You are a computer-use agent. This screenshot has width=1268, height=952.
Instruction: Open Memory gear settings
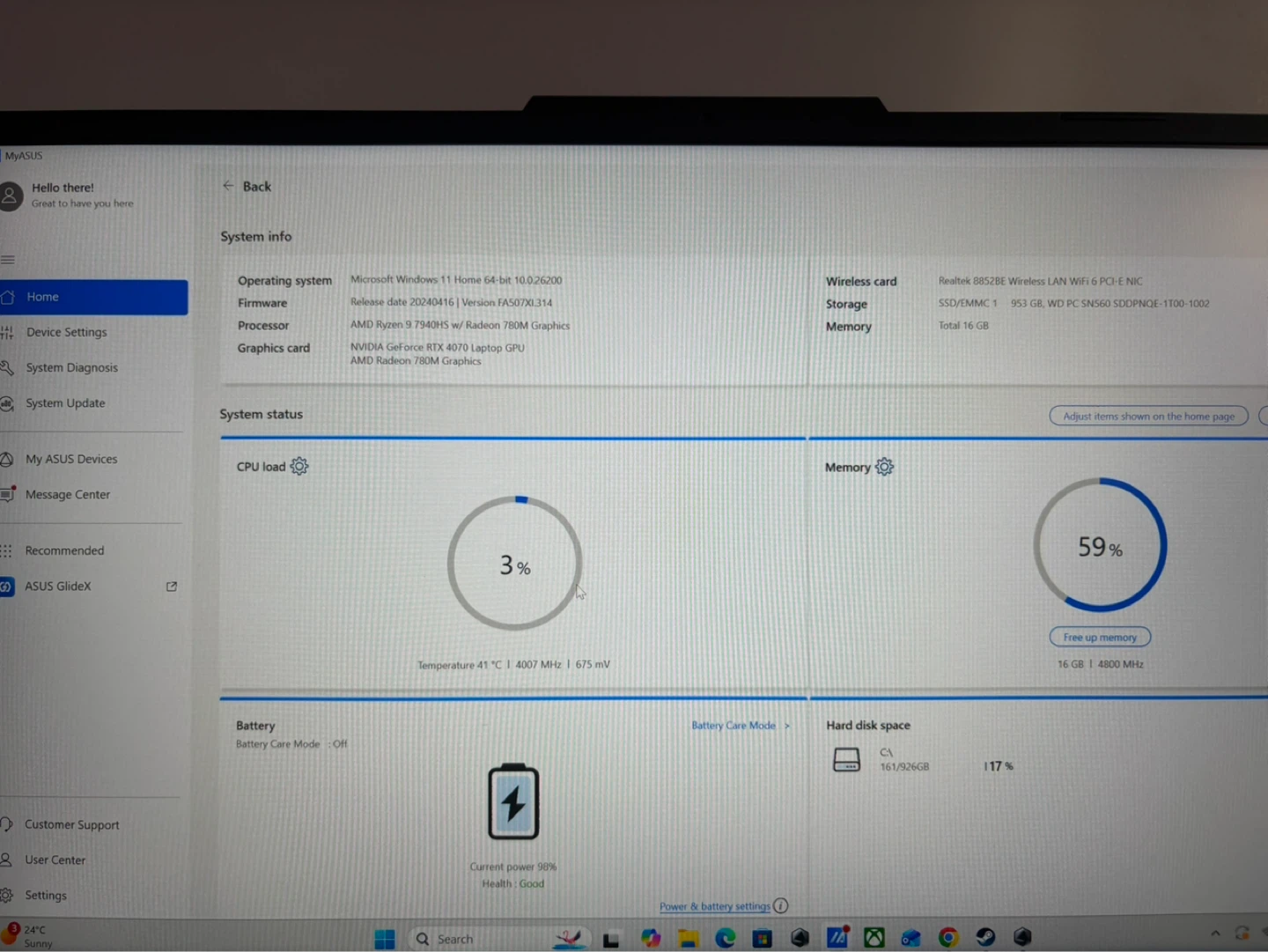point(884,467)
